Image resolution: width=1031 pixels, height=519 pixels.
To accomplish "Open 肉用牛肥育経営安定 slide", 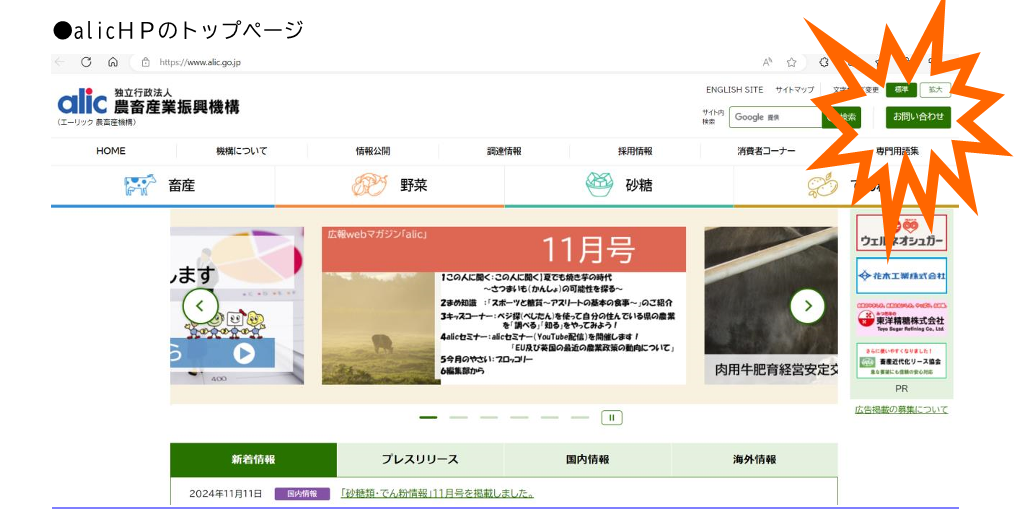I will 771,306.
